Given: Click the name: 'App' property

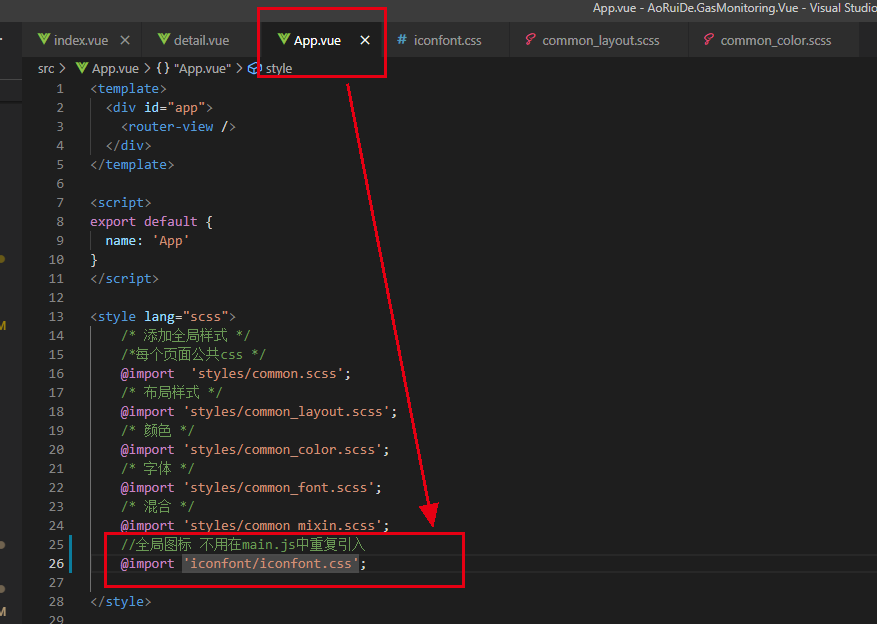Looking at the screenshot, I should tap(148, 241).
